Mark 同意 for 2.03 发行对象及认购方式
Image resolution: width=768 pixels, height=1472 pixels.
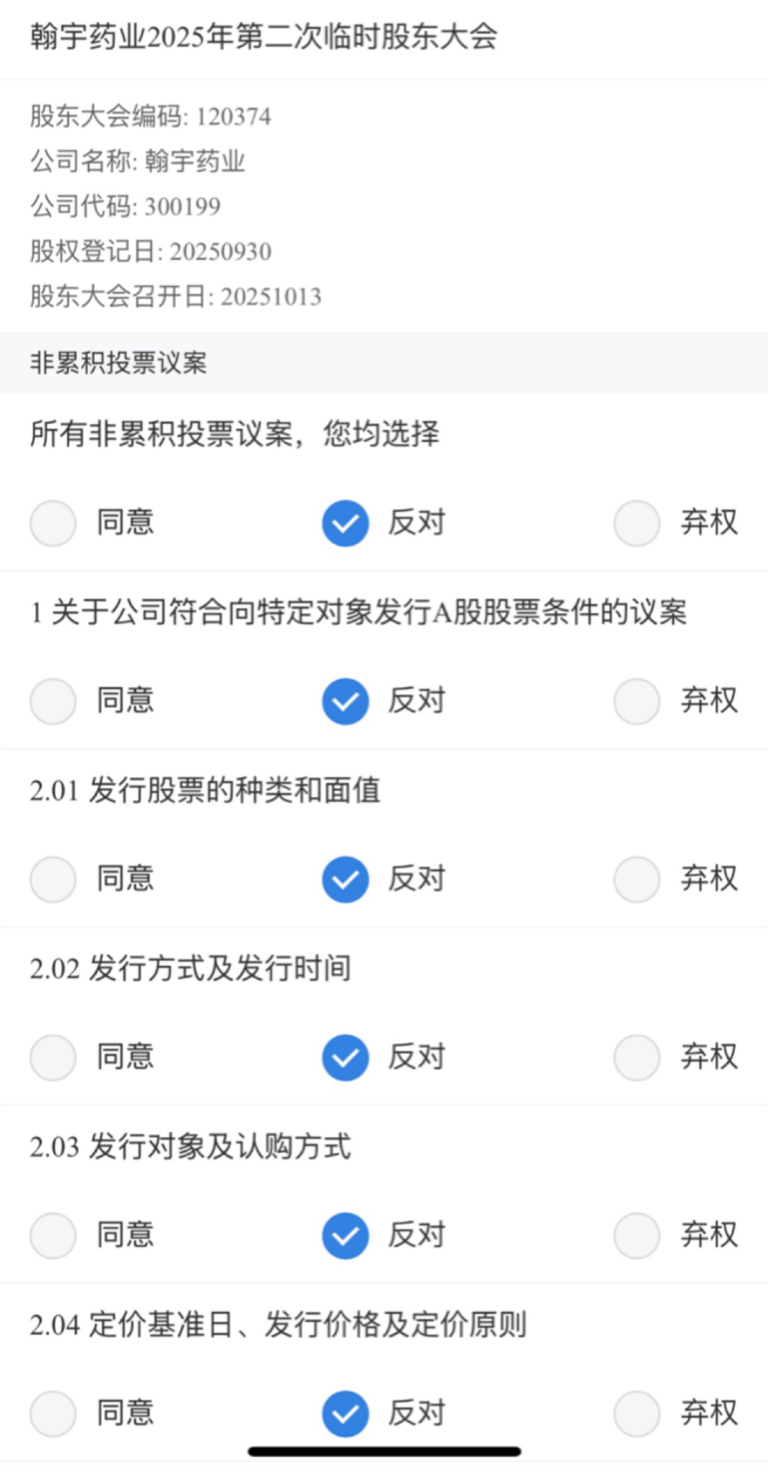pyautogui.click(x=53, y=1235)
